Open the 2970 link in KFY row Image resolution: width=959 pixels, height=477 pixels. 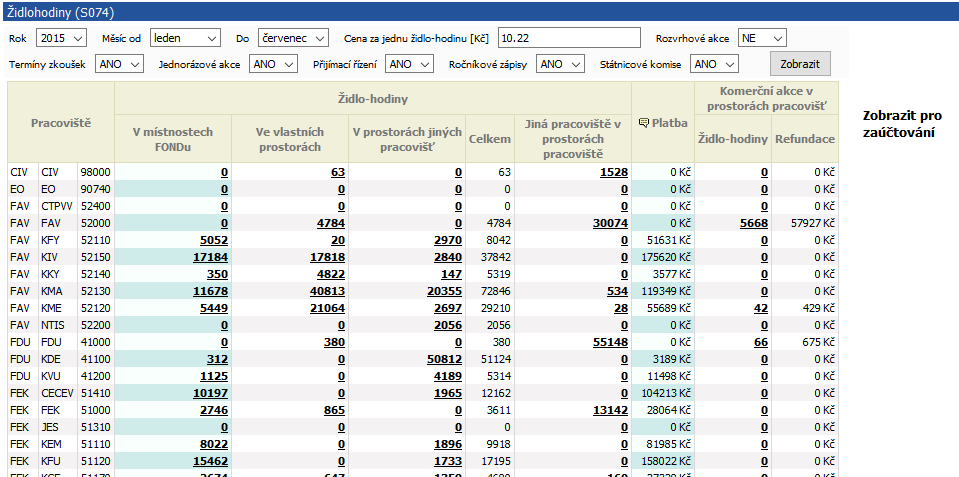(448, 240)
